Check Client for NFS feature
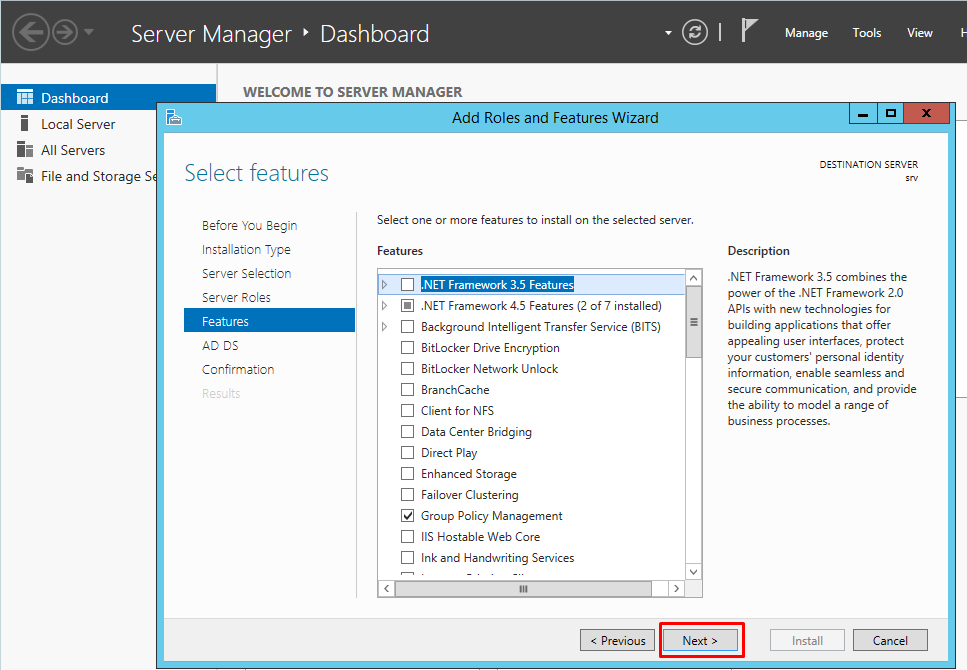The width and height of the screenshot is (967, 670). pyautogui.click(x=407, y=410)
